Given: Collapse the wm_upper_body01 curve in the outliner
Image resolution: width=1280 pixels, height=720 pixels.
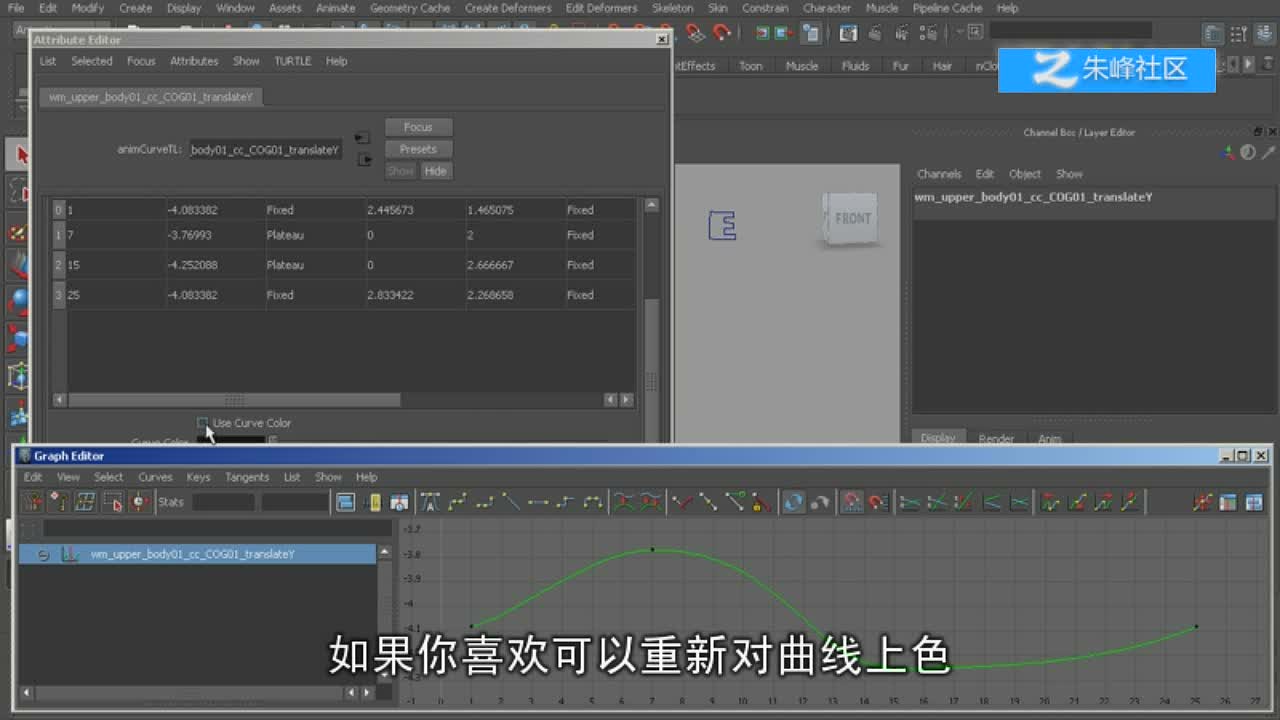Looking at the screenshot, I should pos(43,554).
